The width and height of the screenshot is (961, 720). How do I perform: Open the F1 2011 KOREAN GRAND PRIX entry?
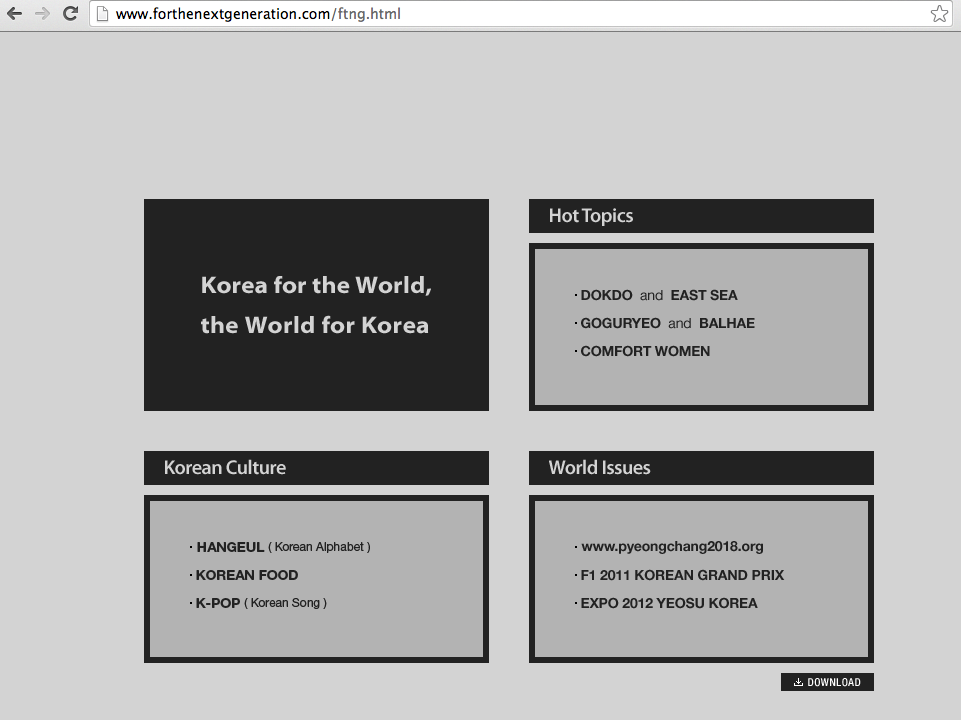[683, 575]
